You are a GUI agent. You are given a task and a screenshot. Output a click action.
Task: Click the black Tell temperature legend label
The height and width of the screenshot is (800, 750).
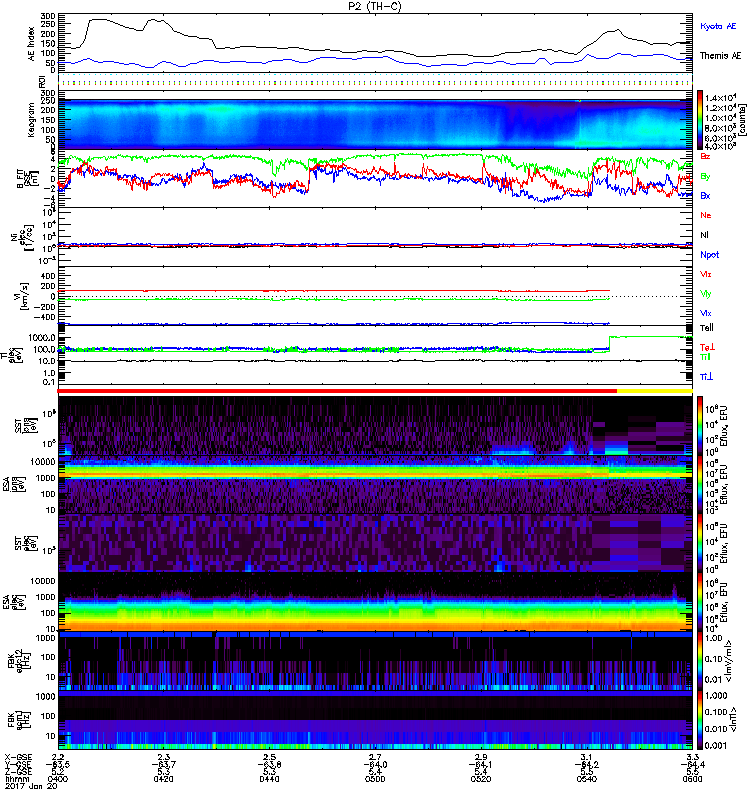click(707, 328)
